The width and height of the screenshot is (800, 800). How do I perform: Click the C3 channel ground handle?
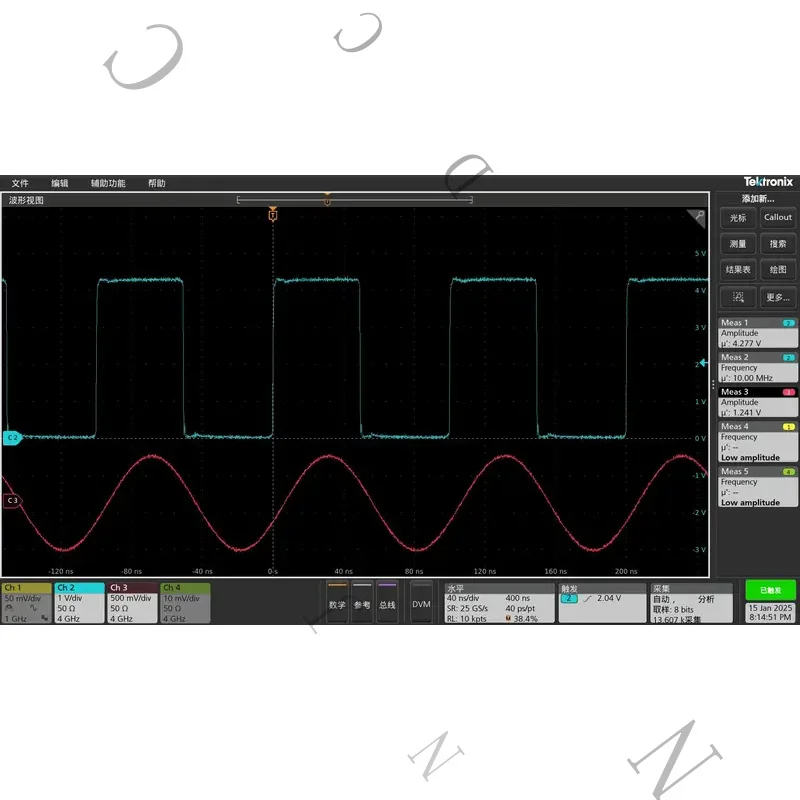pyautogui.click(x=12, y=501)
